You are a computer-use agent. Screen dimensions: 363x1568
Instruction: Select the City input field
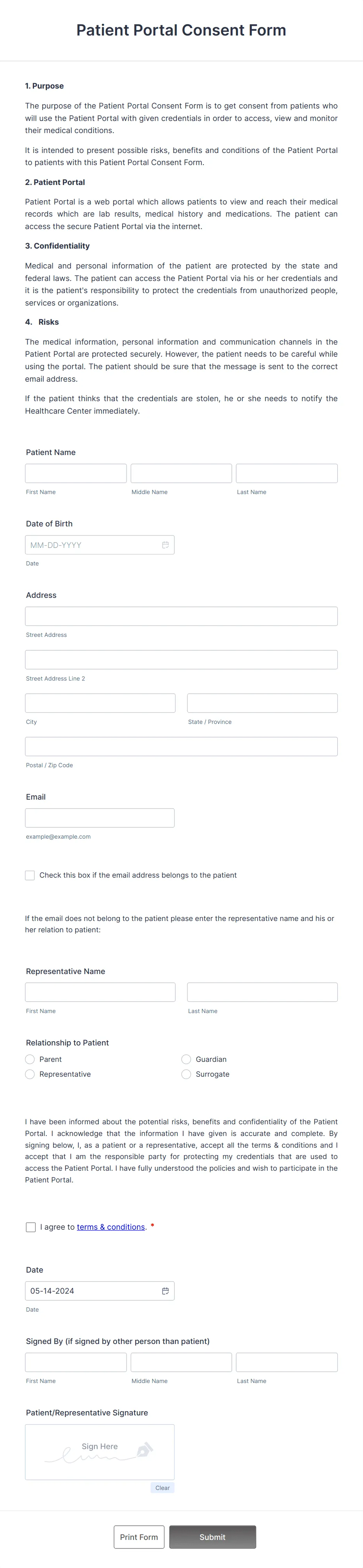[99, 703]
